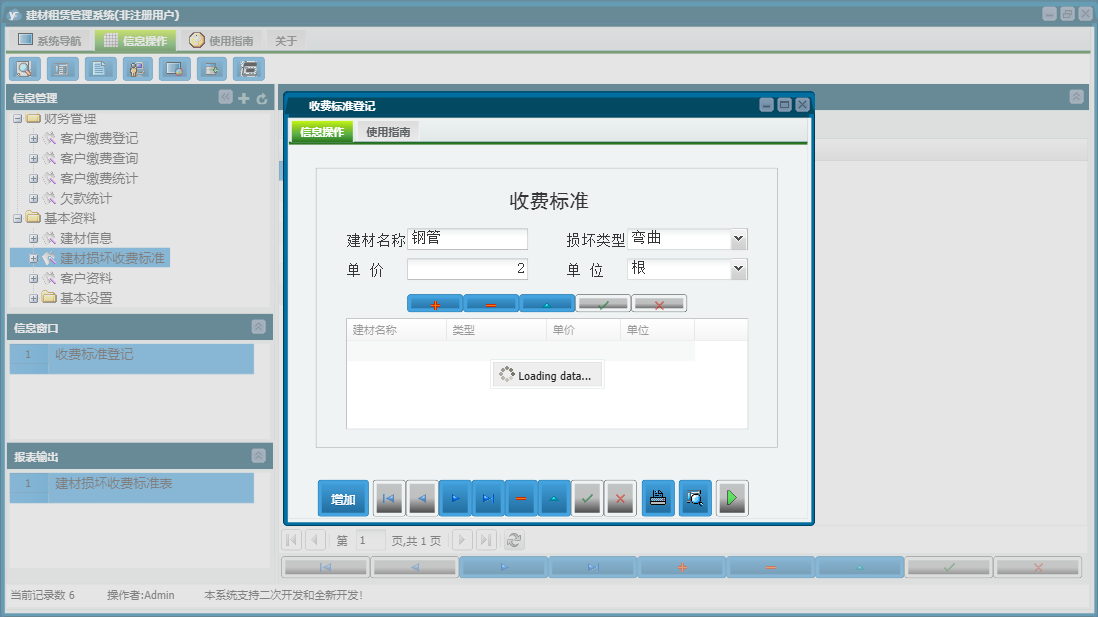This screenshot has width=1098, height=617.
Task: Open the 损坏类型 dropdown
Action: tap(738, 239)
